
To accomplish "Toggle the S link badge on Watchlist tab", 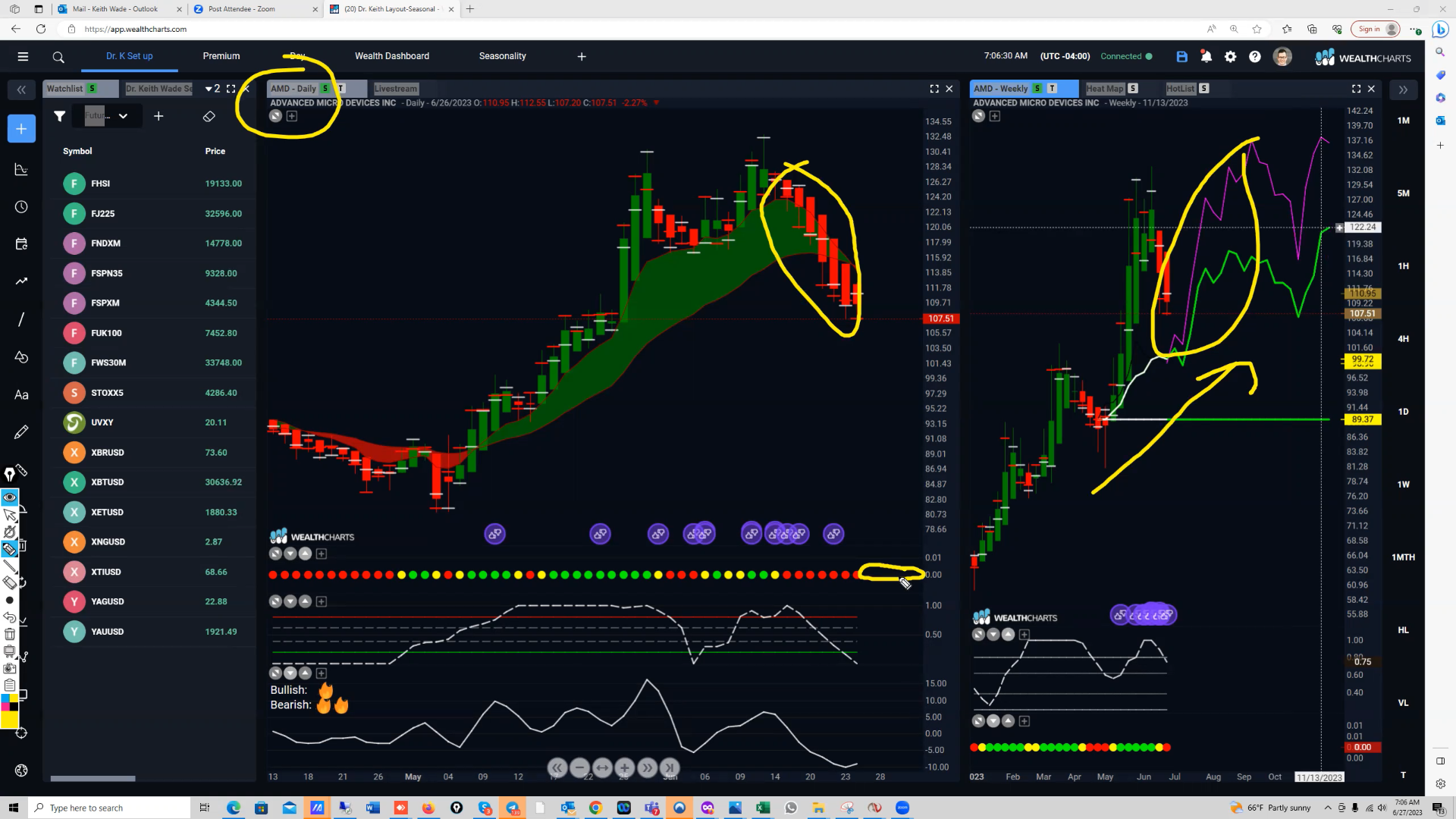I will coord(93,89).
